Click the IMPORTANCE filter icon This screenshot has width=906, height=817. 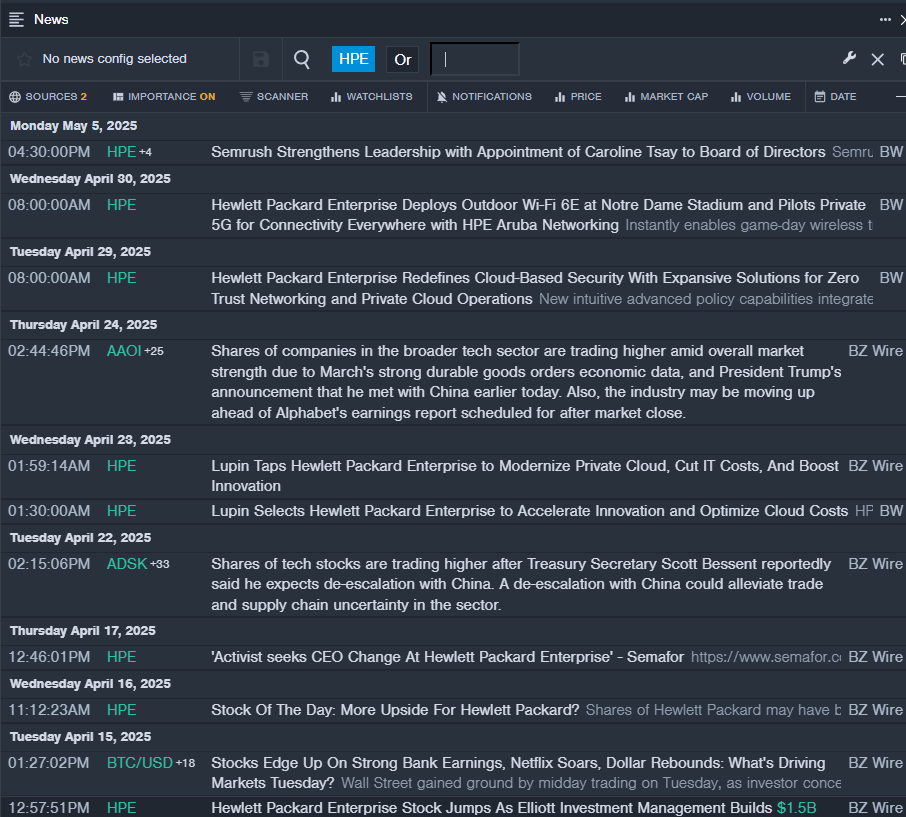[x=118, y=97]
